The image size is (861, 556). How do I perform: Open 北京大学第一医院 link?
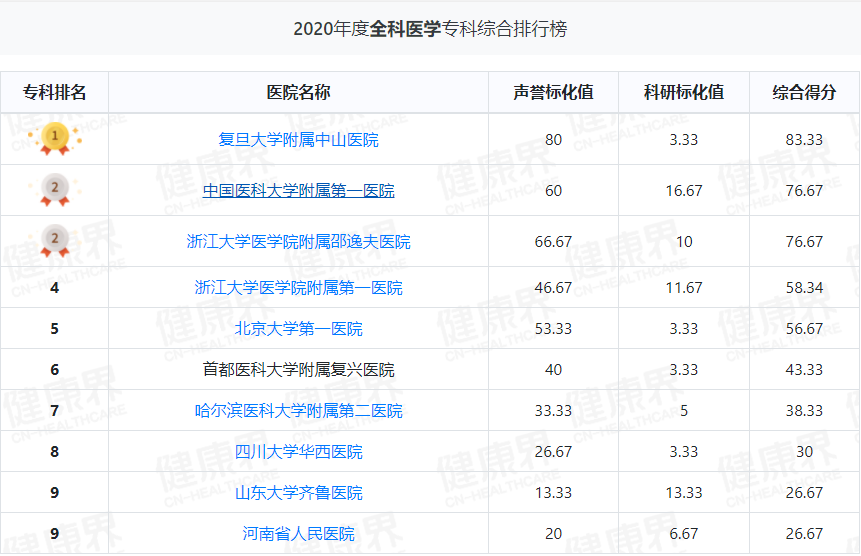298,329
